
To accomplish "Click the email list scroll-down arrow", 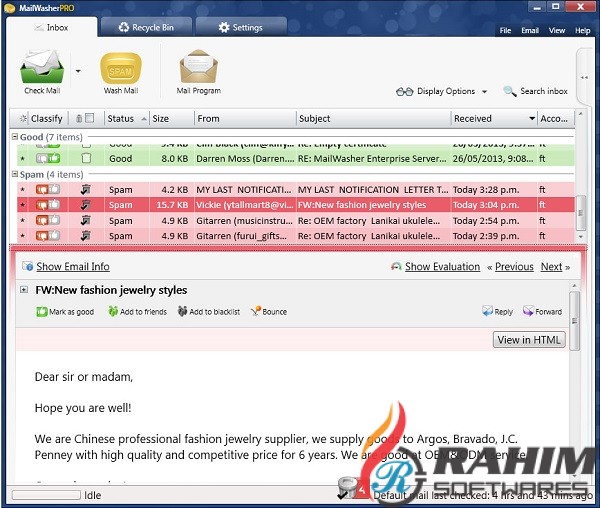I will (x=580, y=237).
